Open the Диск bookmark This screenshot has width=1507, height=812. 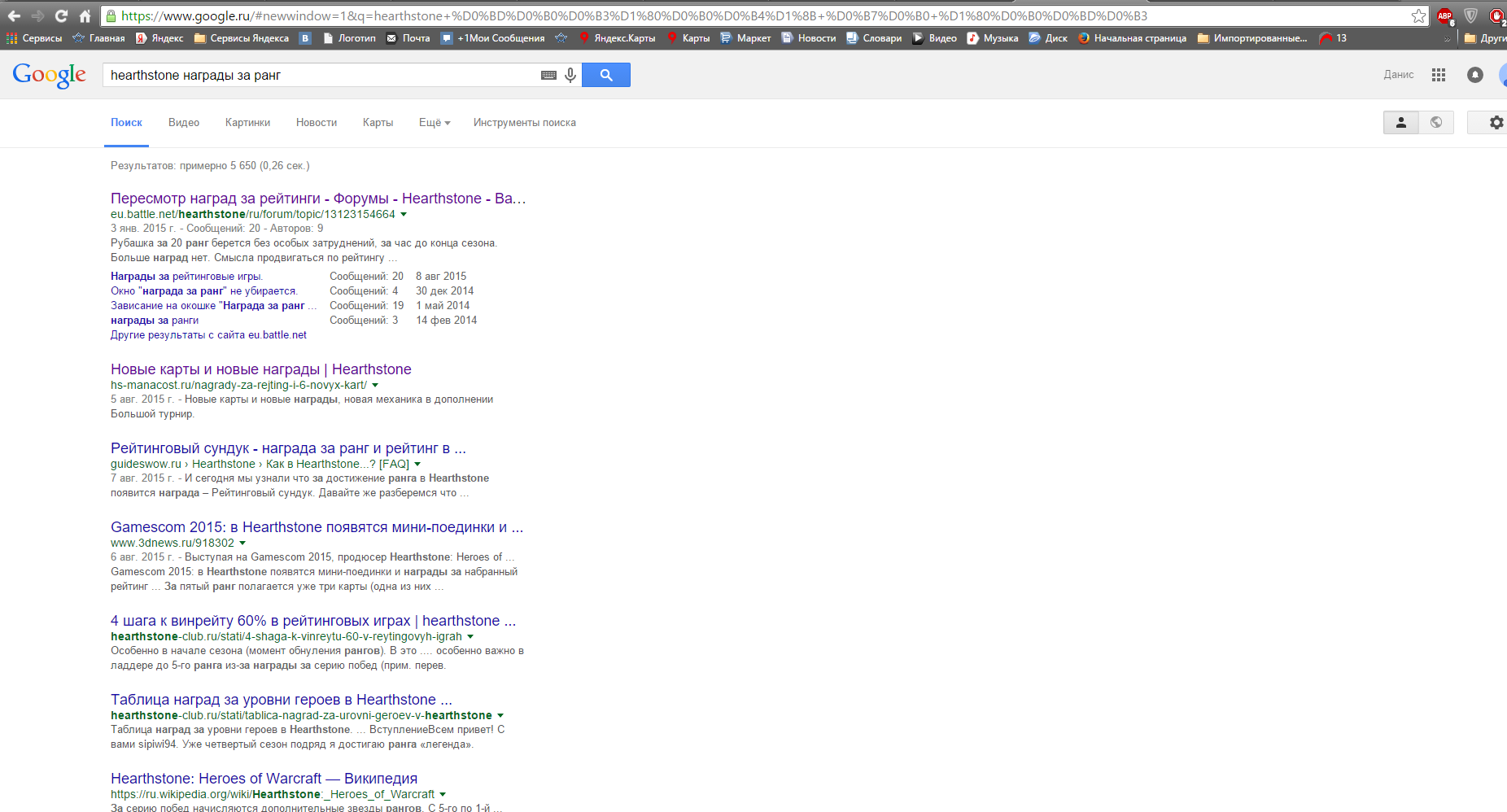coord(1048,38)
